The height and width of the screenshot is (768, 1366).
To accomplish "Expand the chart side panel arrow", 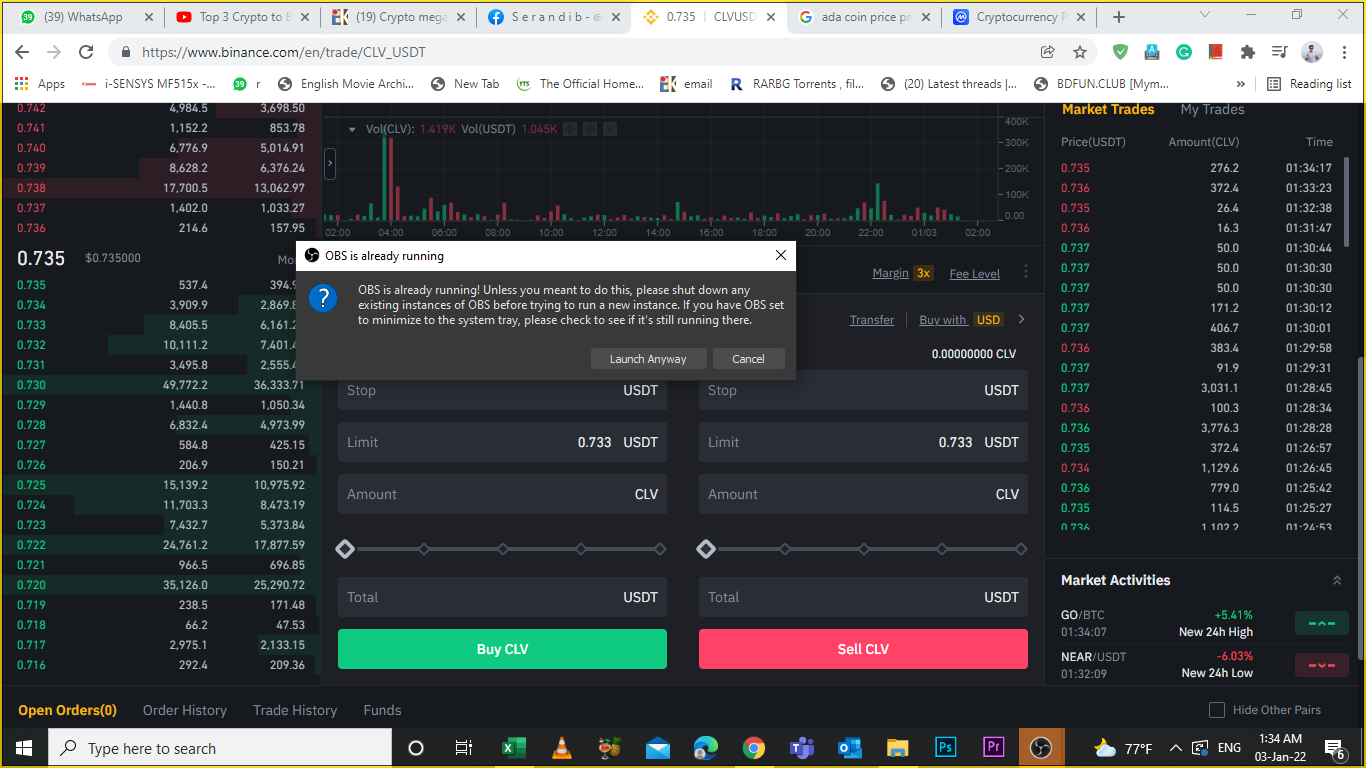I will (330, 163).
